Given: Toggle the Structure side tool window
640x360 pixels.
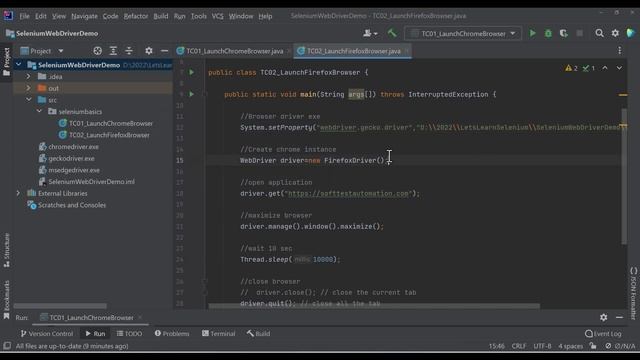Looking at the screenshot, I should [x=7, y=250].
